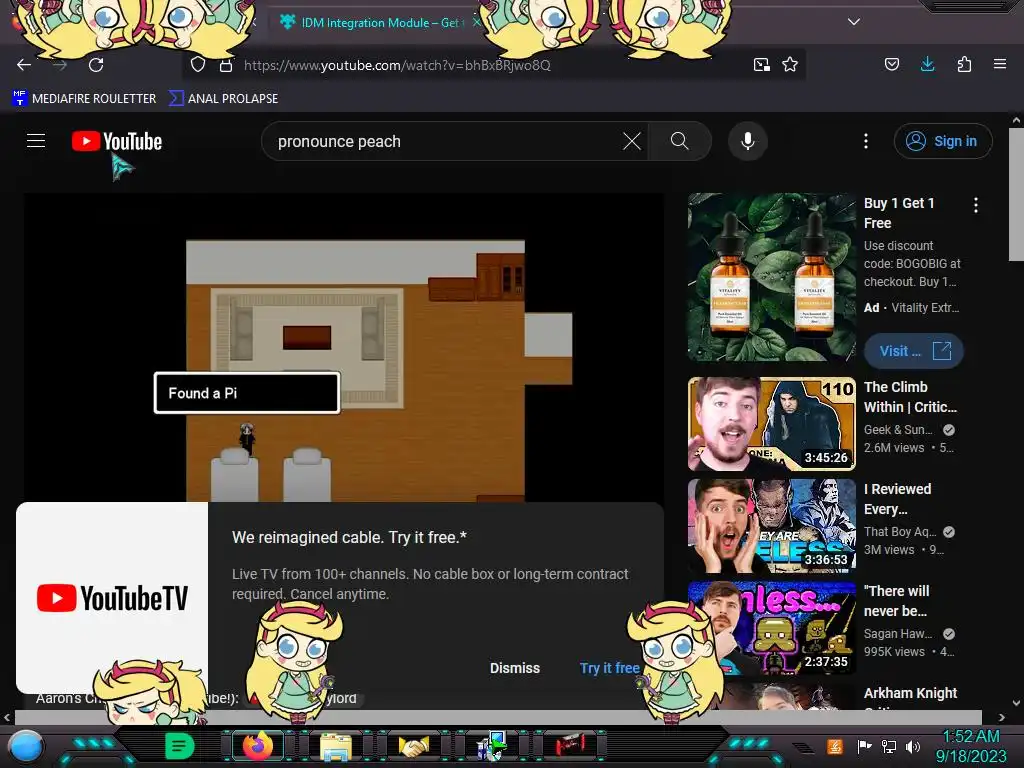Sign in to YouTube

click(942, 141)
